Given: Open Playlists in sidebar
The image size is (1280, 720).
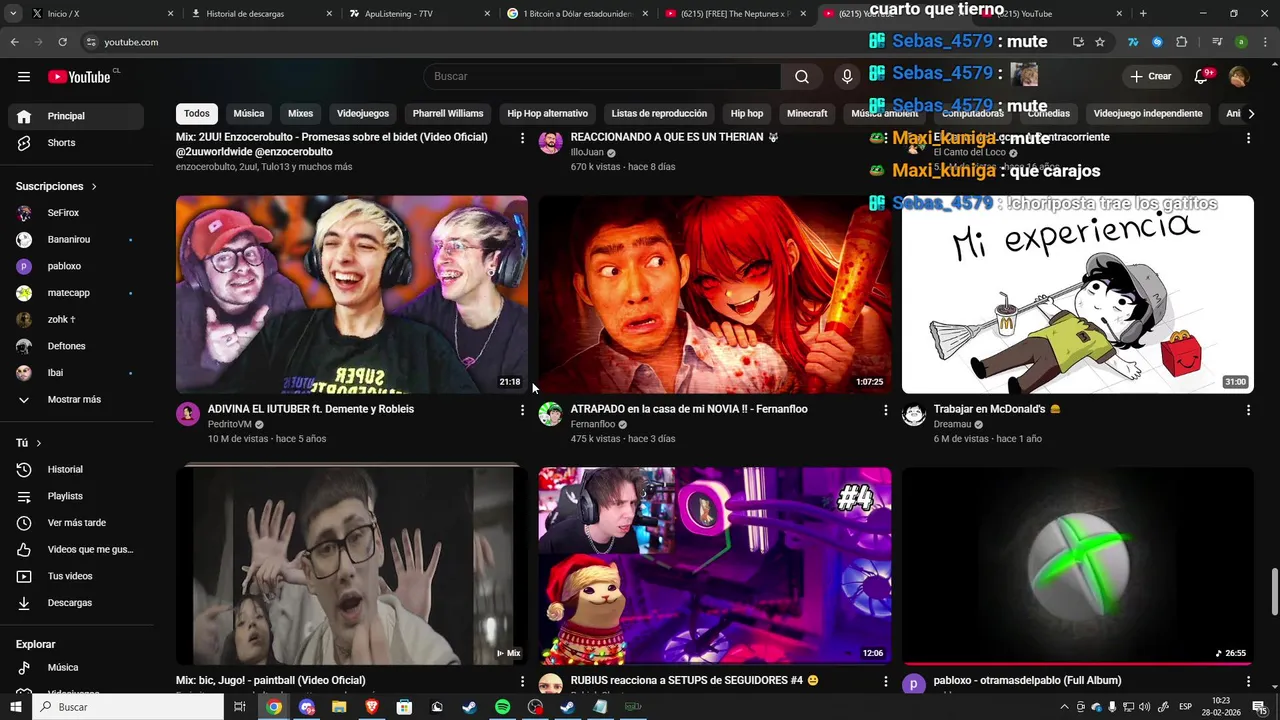Looking at the screenshot, I should tap(78, 496).
